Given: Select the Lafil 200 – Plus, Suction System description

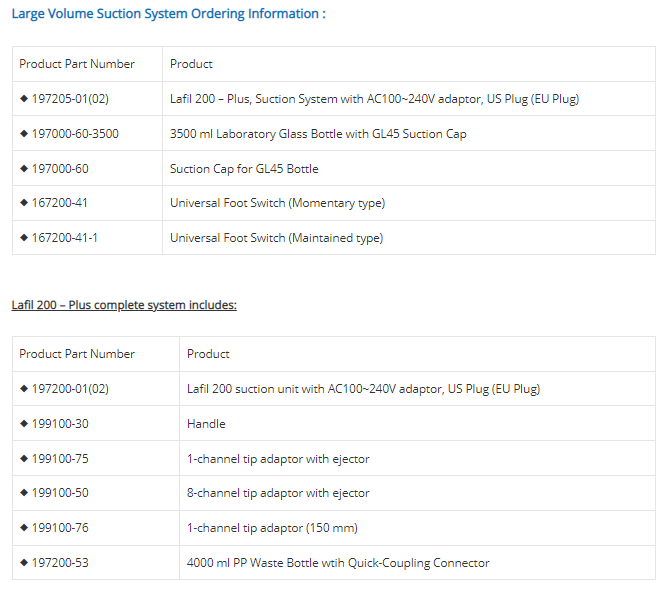Looking at the screenshot, I should click(374, 99).
